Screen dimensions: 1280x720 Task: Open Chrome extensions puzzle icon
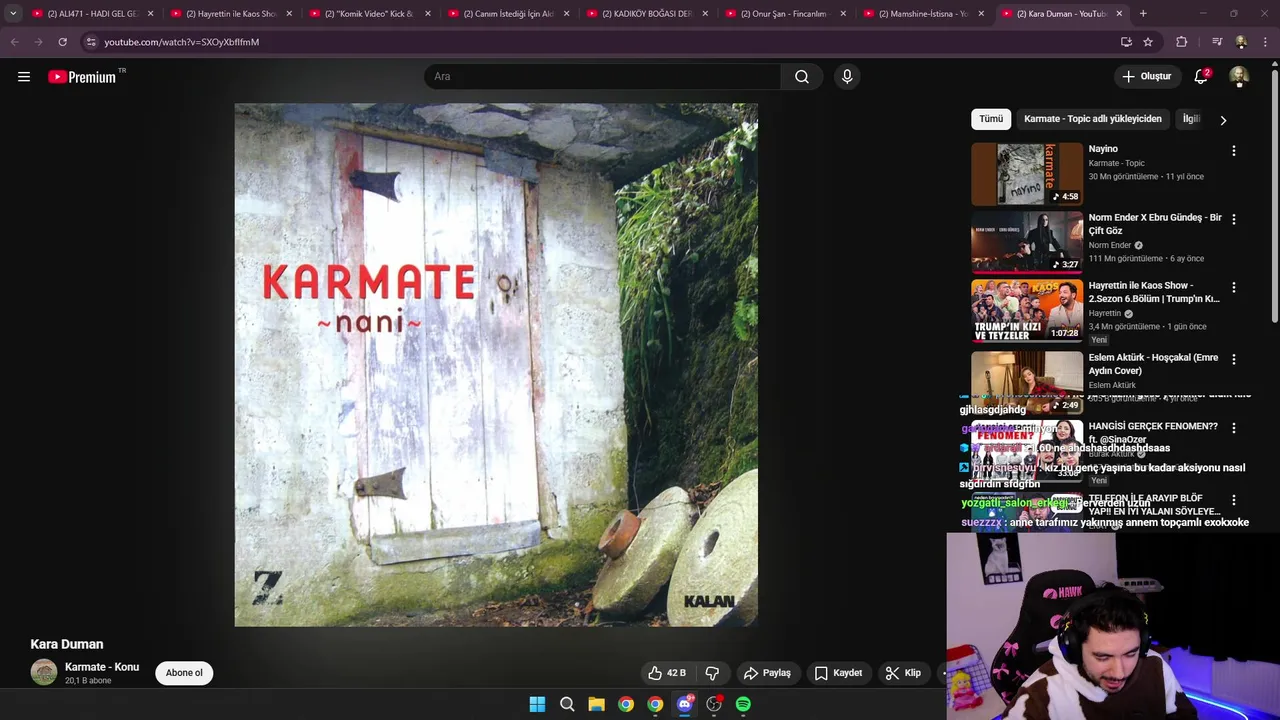[x=1181, y=42]
